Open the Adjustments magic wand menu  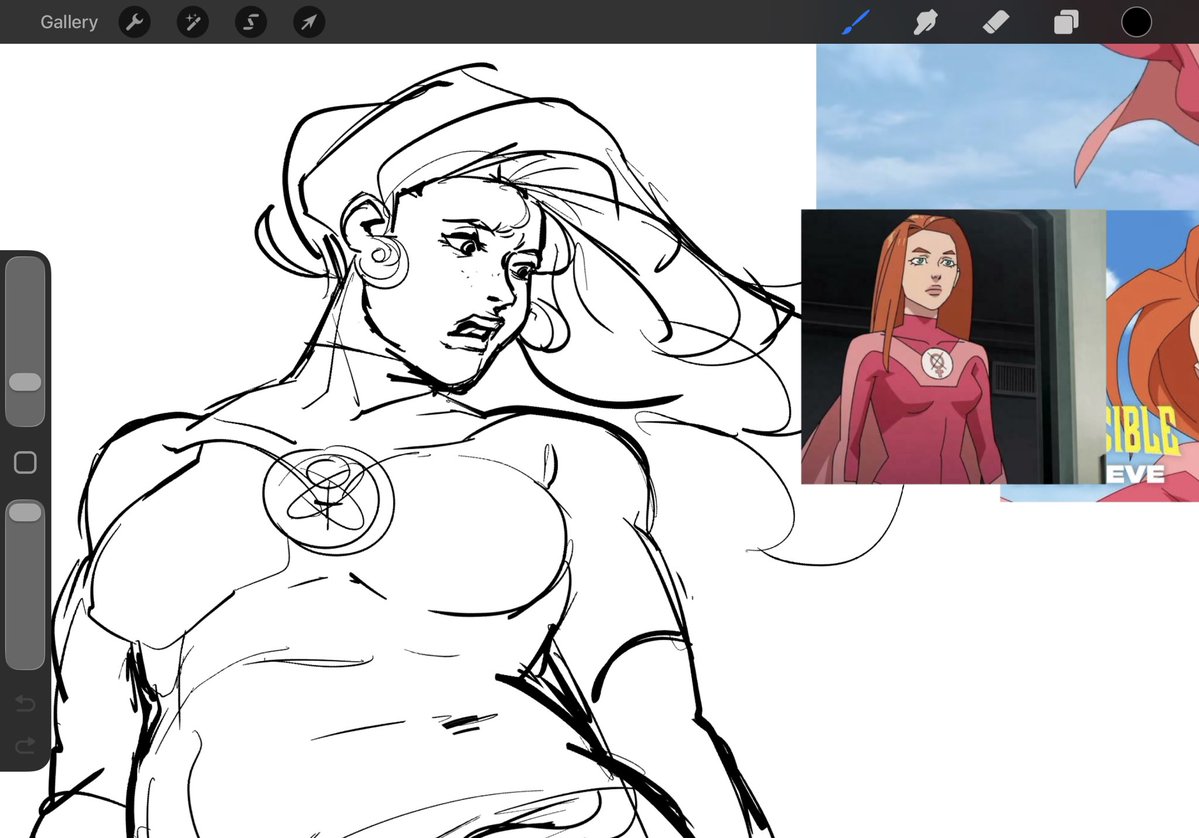[192, 21]
